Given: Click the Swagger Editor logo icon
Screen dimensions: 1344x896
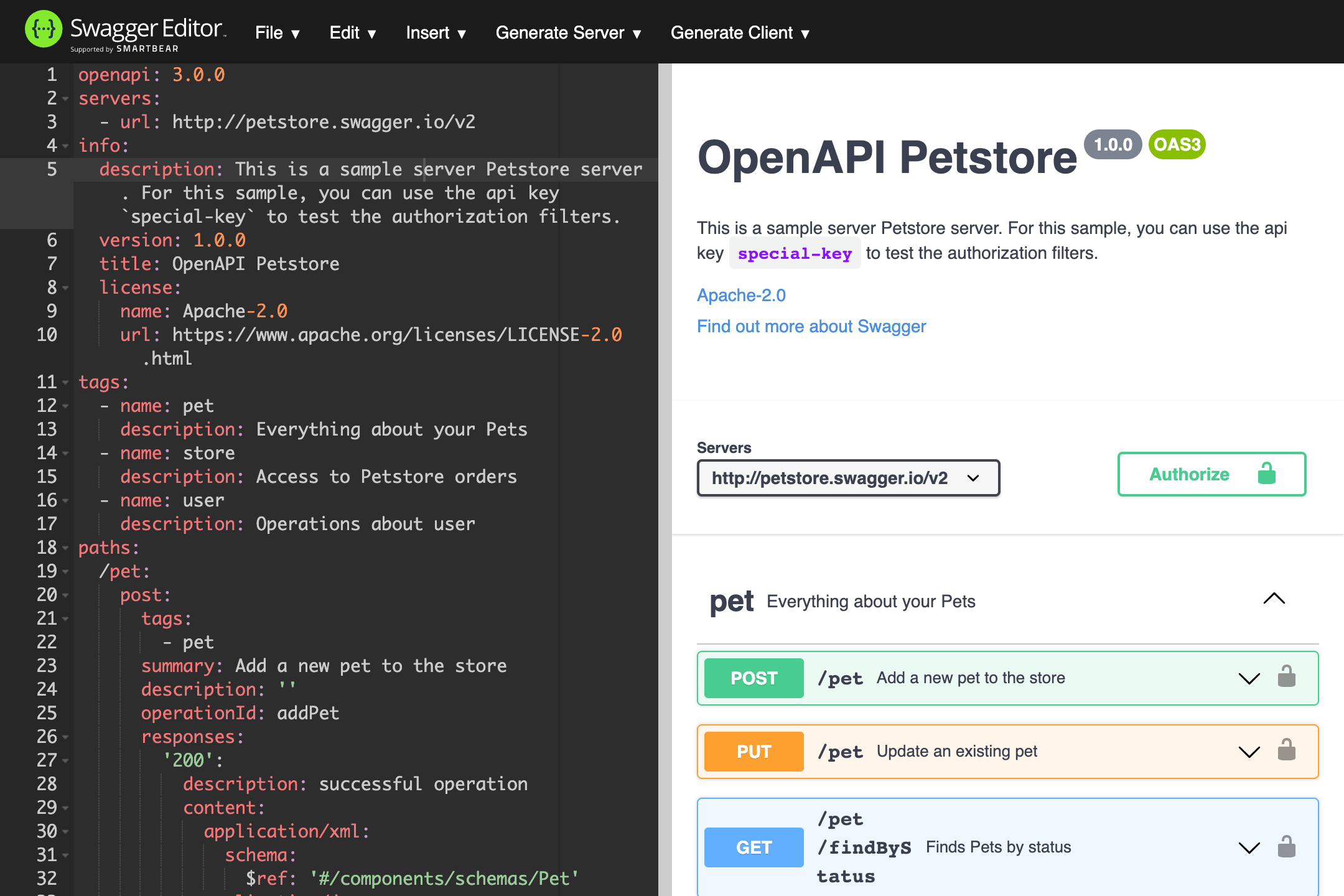Looking at the screenshot, I should click(x=43, y=29).
